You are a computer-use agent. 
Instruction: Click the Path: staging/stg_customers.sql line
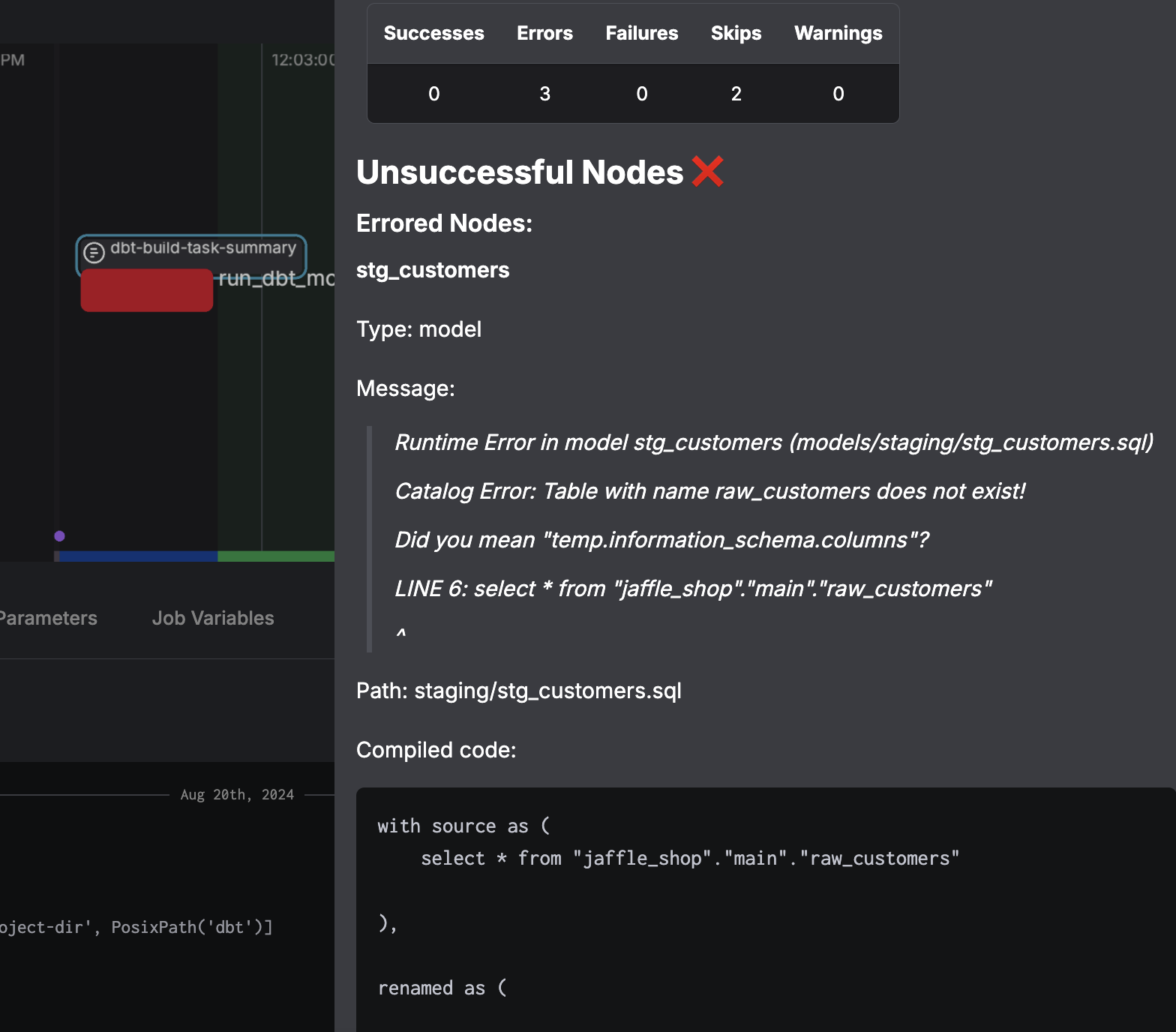(x=519, y=691)
